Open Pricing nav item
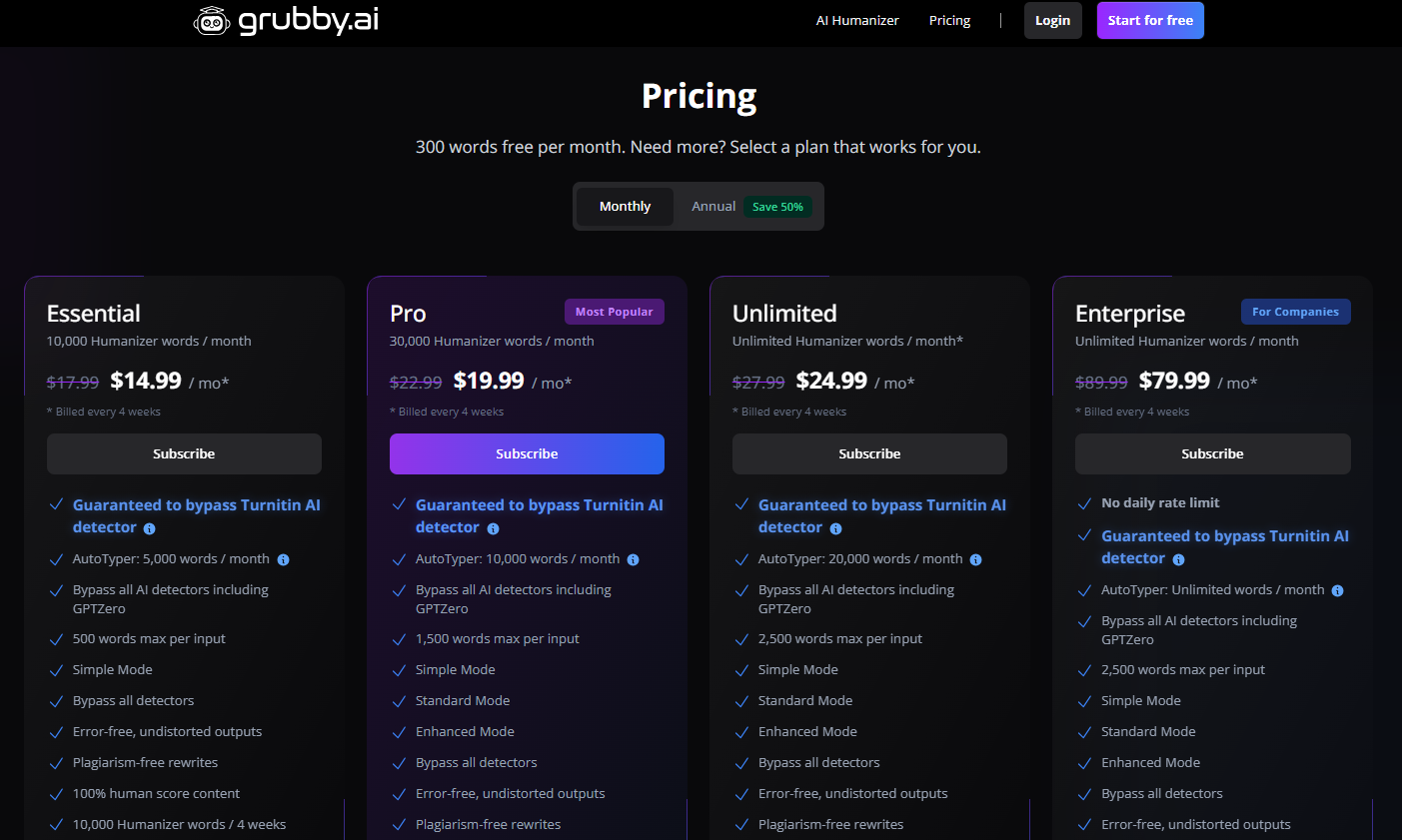This screenshot has width=1402, height=840. pyautogui.click(x=949, y=20)
